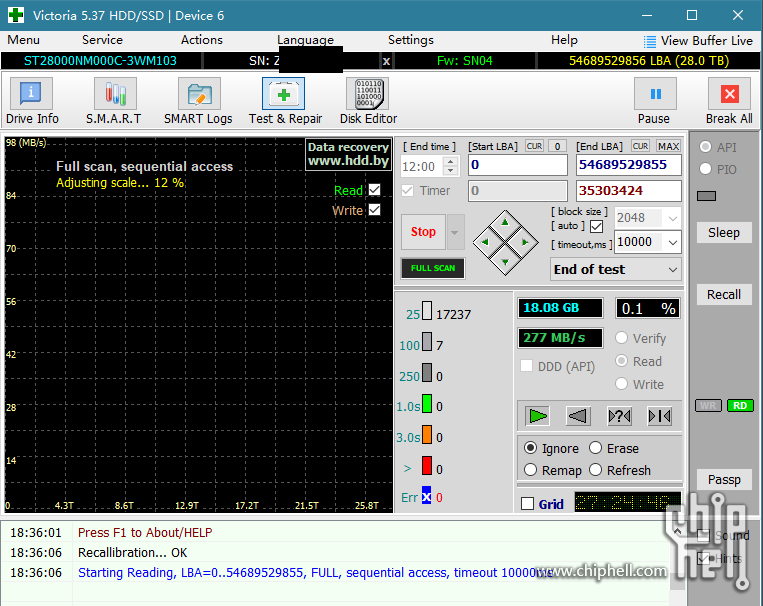Image resolution: width=763 pixels, height=606 pixels.
Task: Select the Erase radio option
Action: 596,448
